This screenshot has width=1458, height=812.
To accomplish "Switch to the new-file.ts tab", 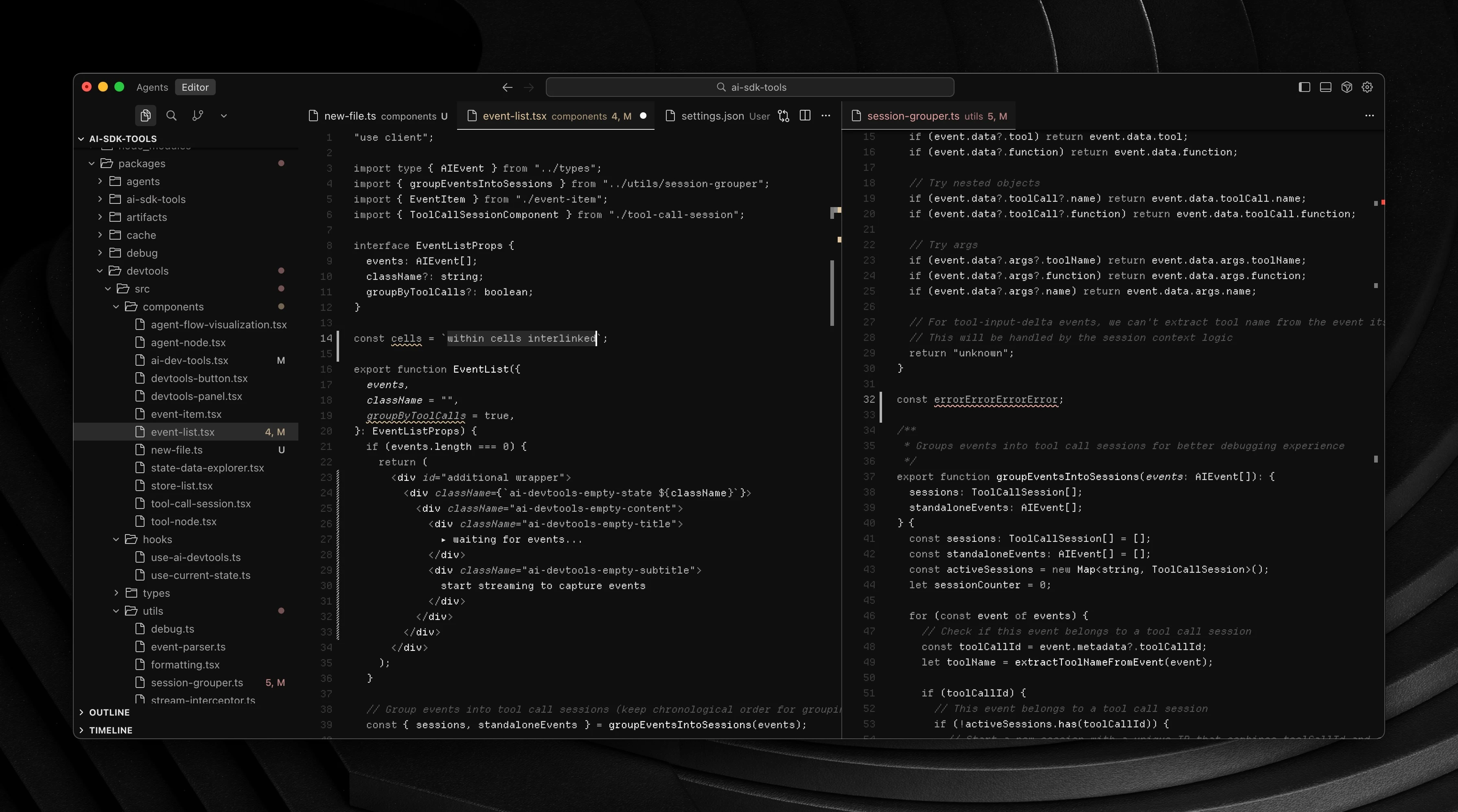I will tap(350, 116).
